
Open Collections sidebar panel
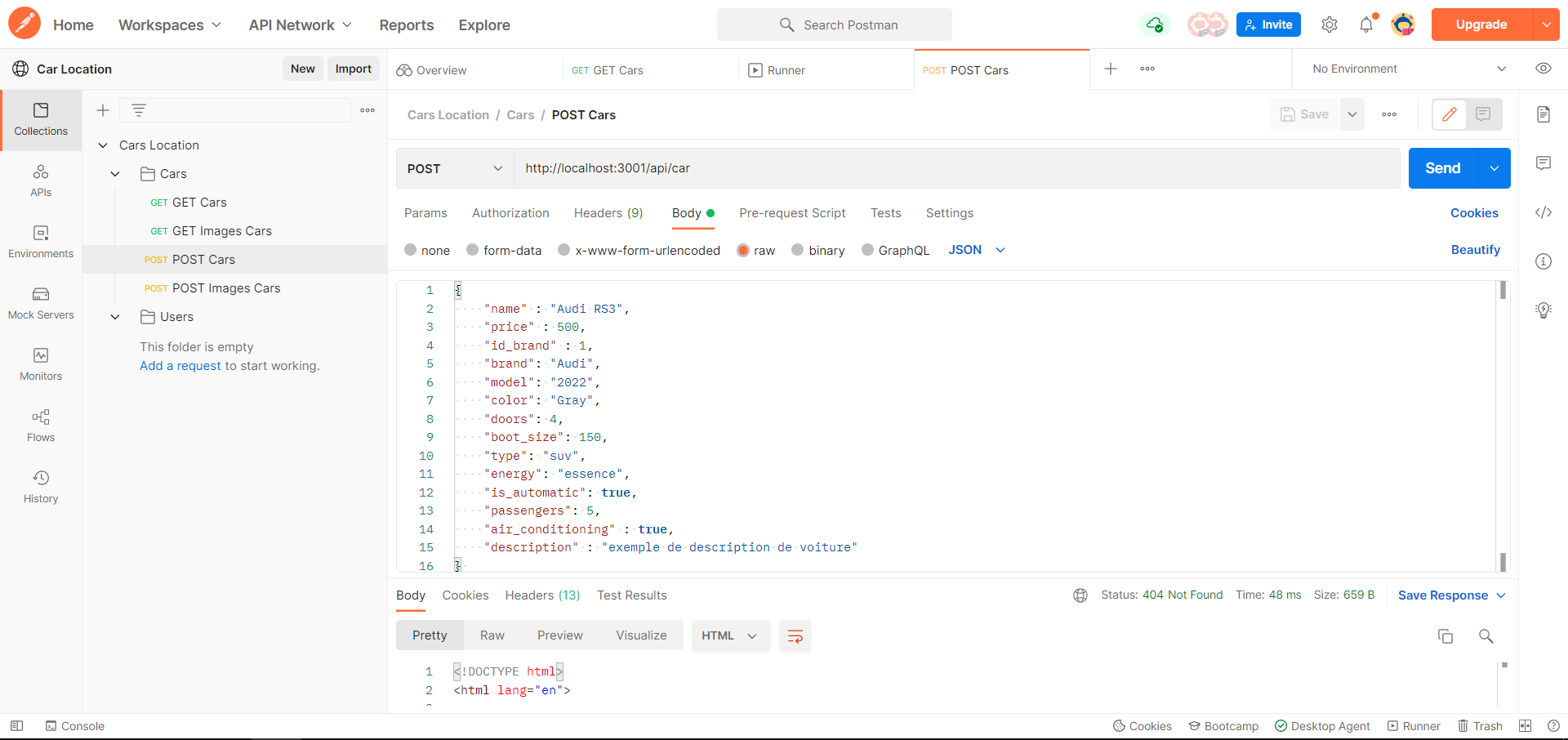41,119
